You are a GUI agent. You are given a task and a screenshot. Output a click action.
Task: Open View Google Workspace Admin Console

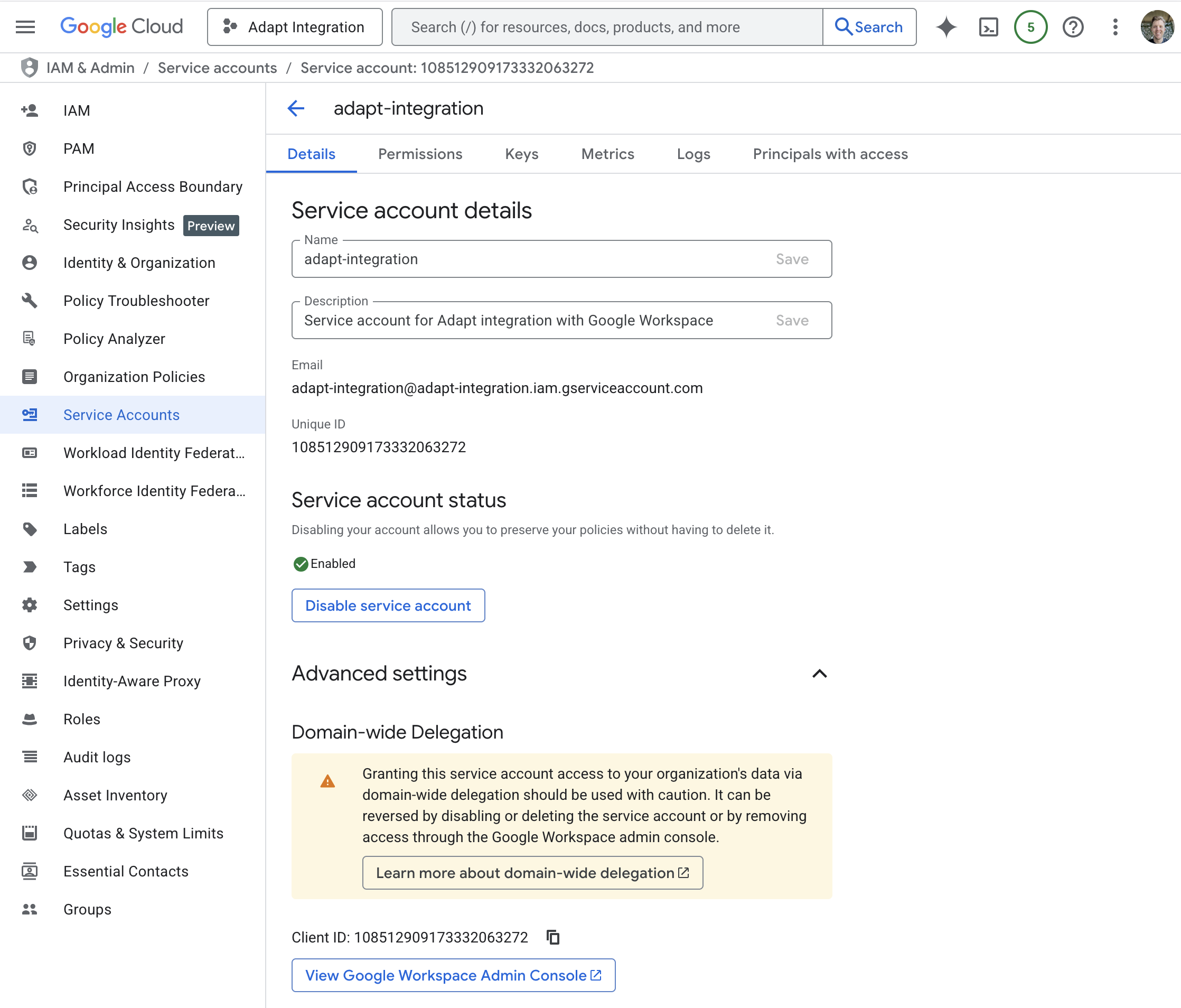coord(453,975)
